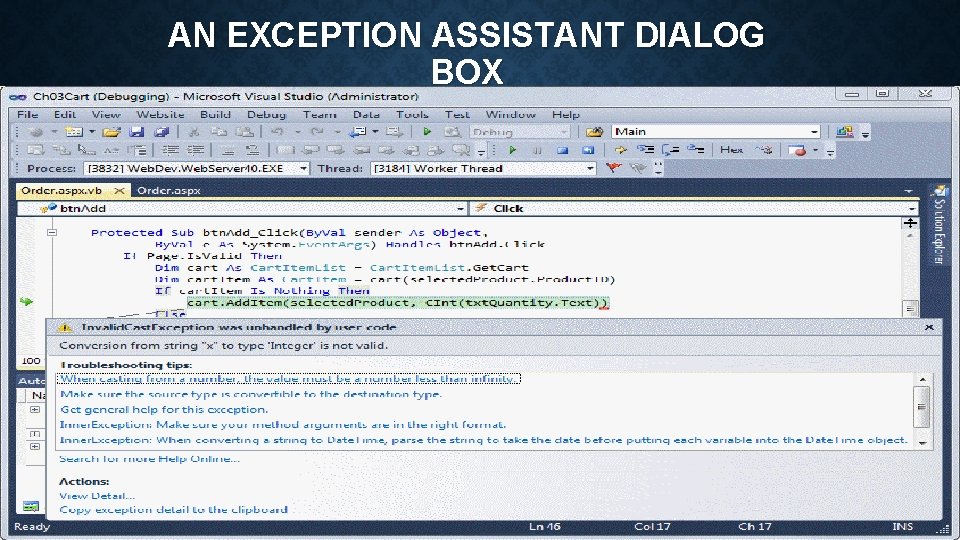Open the Team menu
The image size is (960, 540).
[319, 114]
